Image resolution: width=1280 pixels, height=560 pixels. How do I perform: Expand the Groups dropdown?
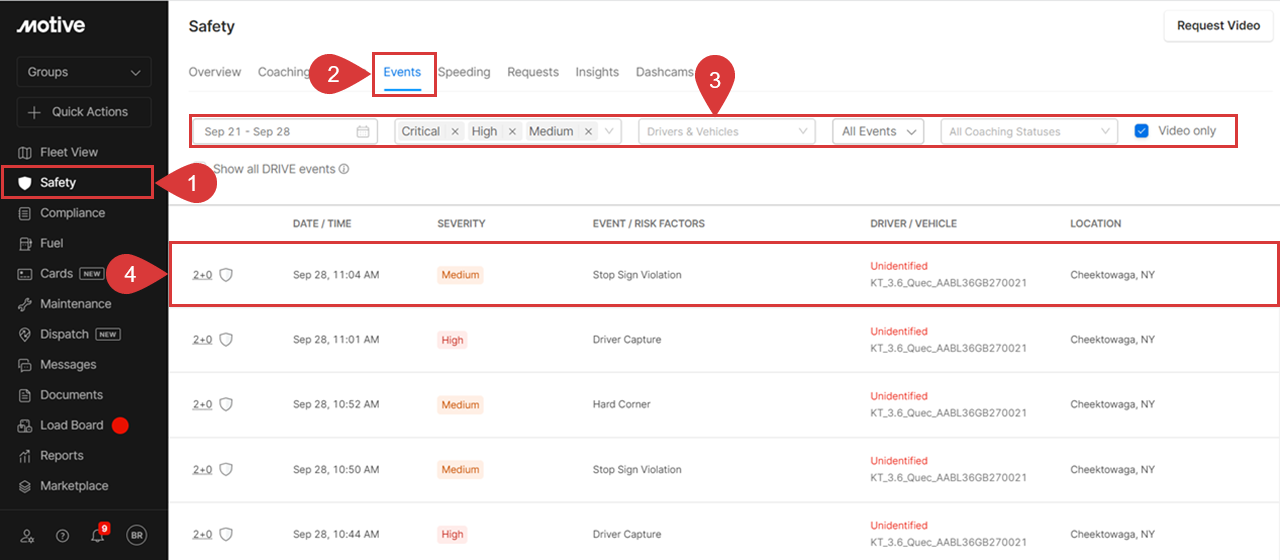pos(84,72)
